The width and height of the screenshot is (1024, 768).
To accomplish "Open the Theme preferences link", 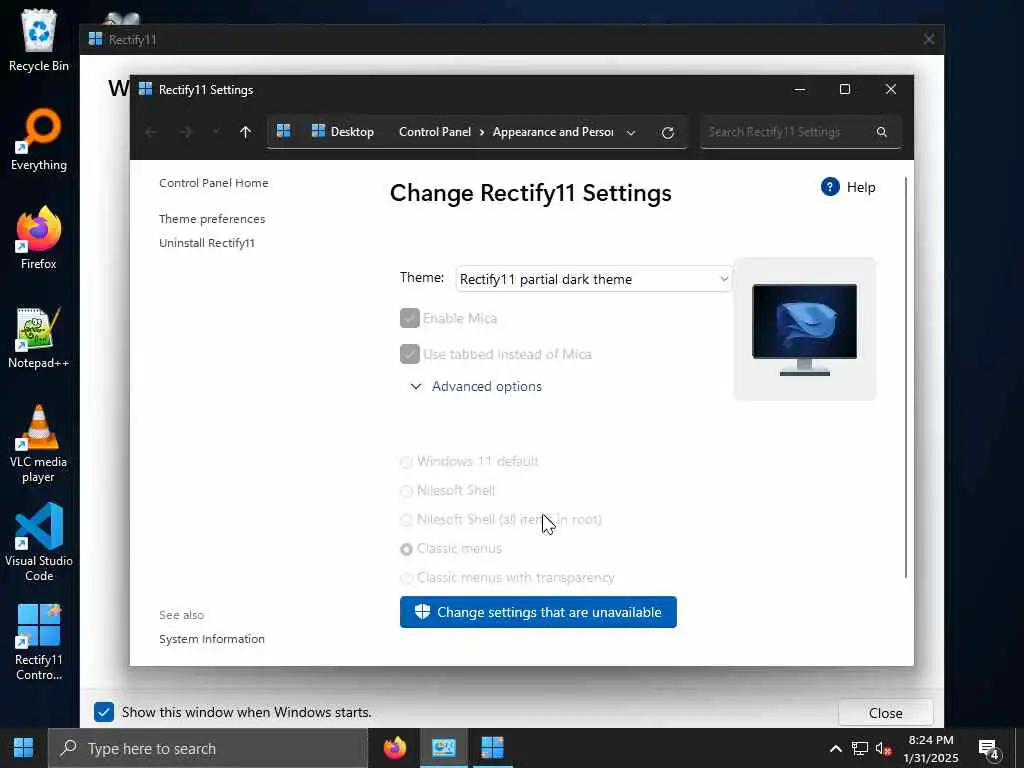I will click(x=212, y=219).
